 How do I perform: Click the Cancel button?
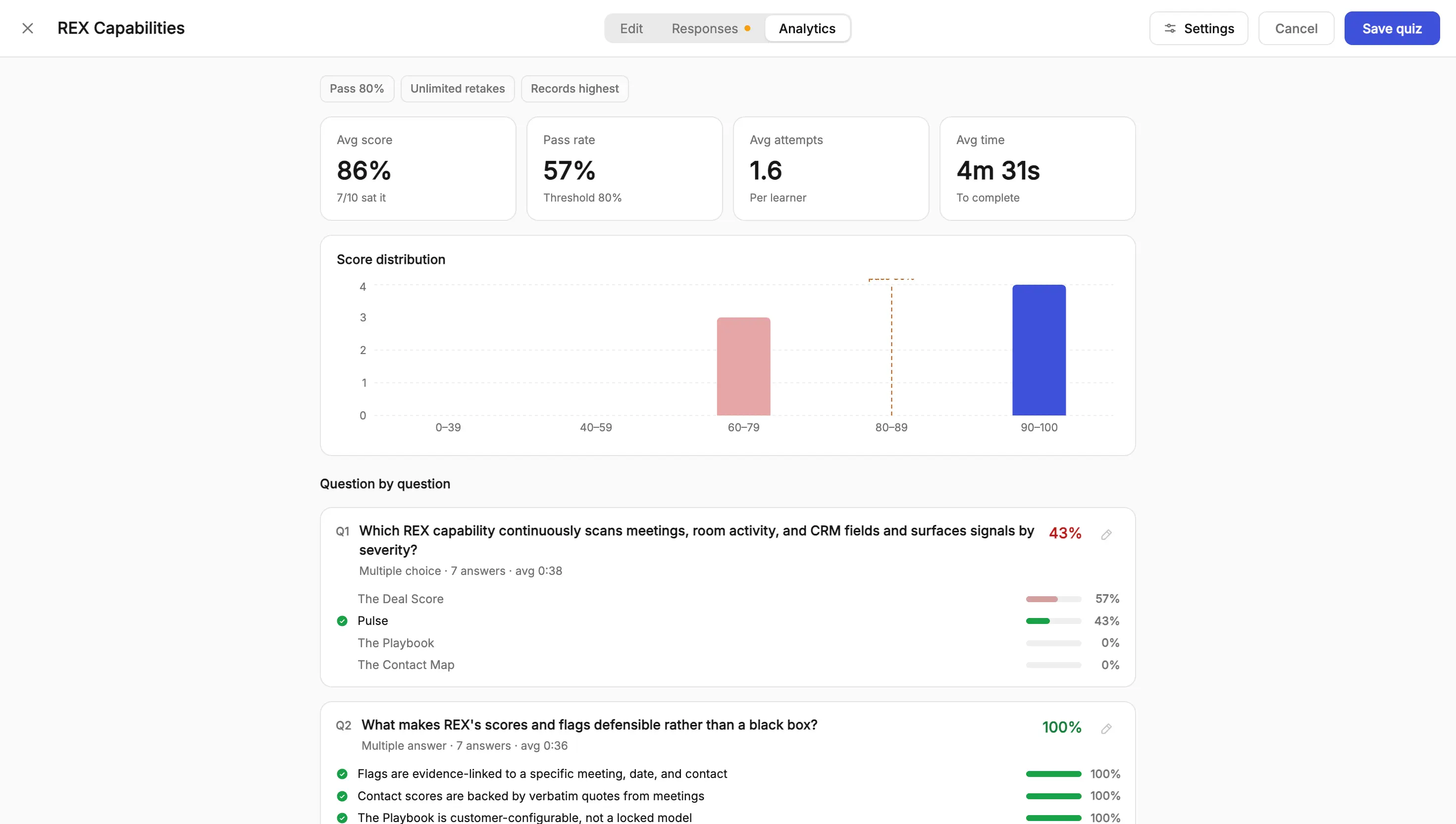coord(1296,28)
